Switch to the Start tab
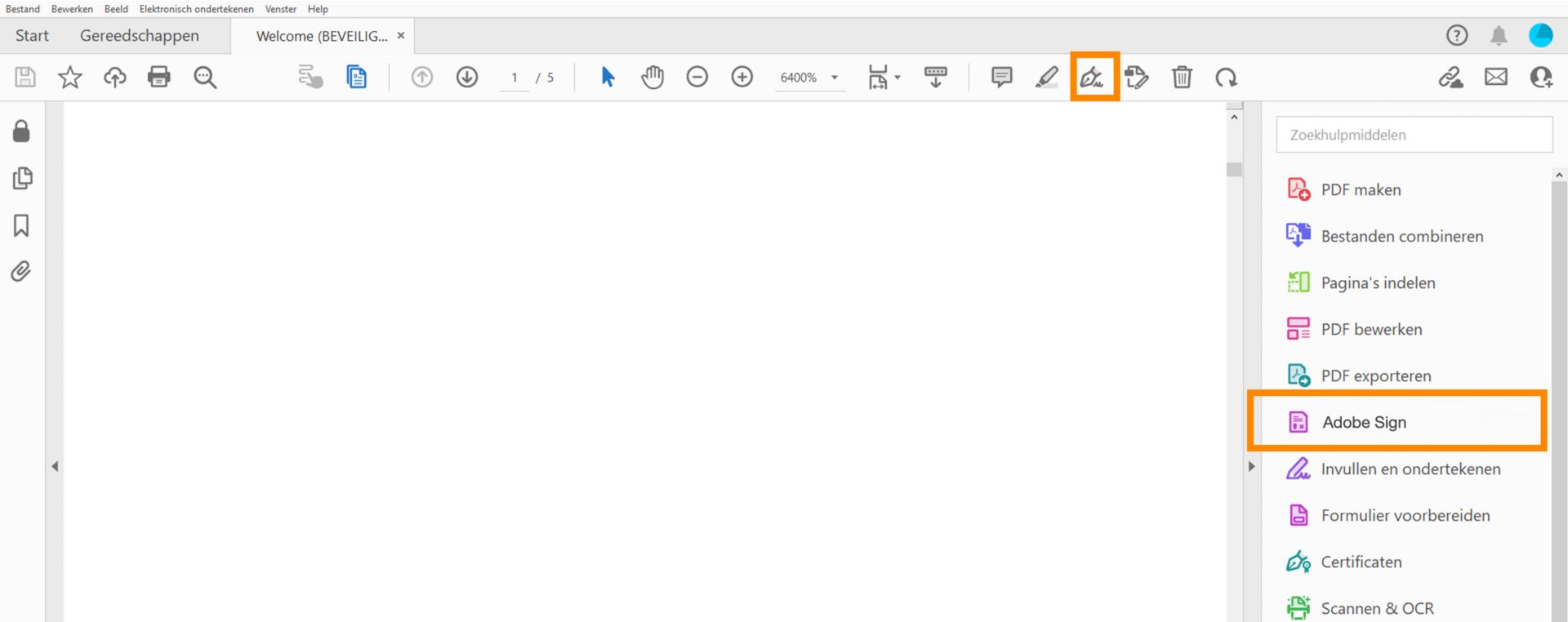 [x=32, y=36]
